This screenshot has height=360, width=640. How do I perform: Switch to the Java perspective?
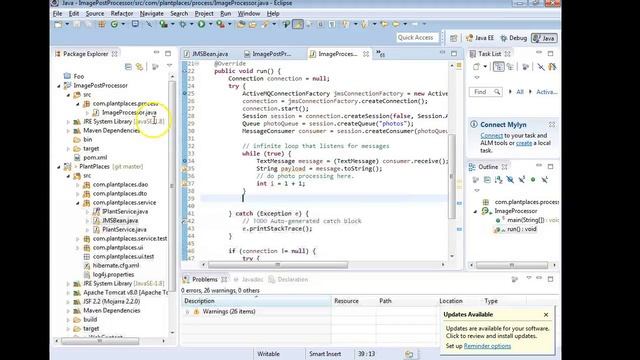[x=544, y=38]
